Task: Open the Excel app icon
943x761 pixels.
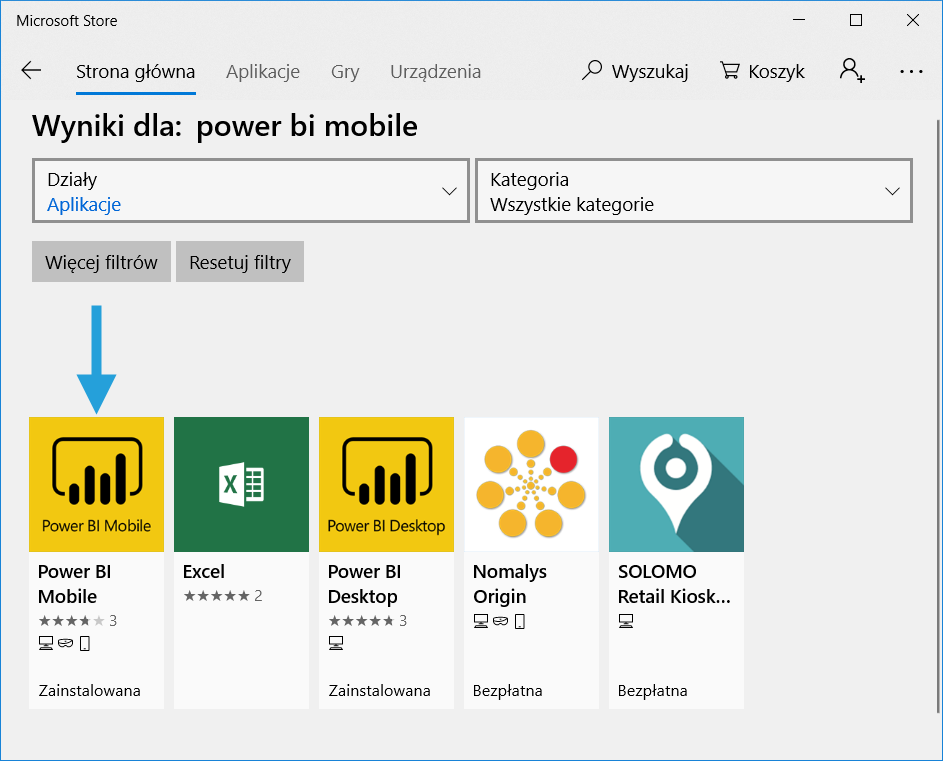Action: pyautogui.click(x=241, y=484)
